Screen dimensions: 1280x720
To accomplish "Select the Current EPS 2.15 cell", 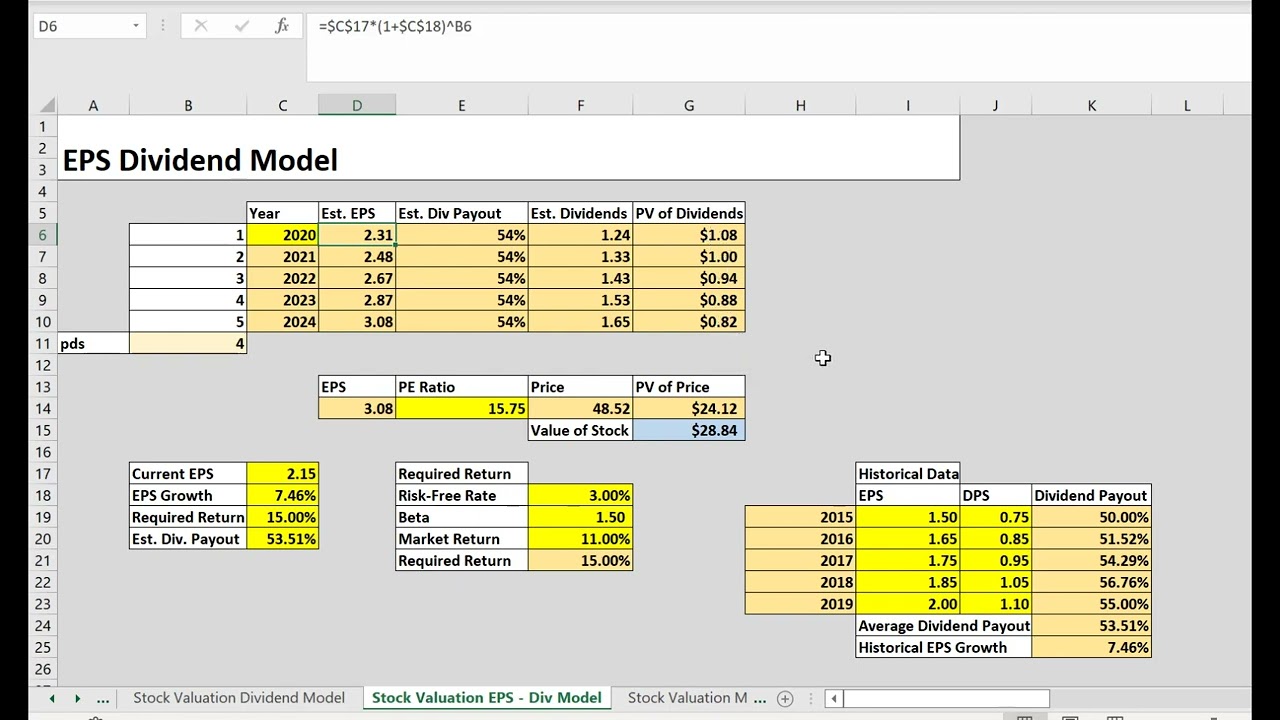I will [x=283, y=474].
